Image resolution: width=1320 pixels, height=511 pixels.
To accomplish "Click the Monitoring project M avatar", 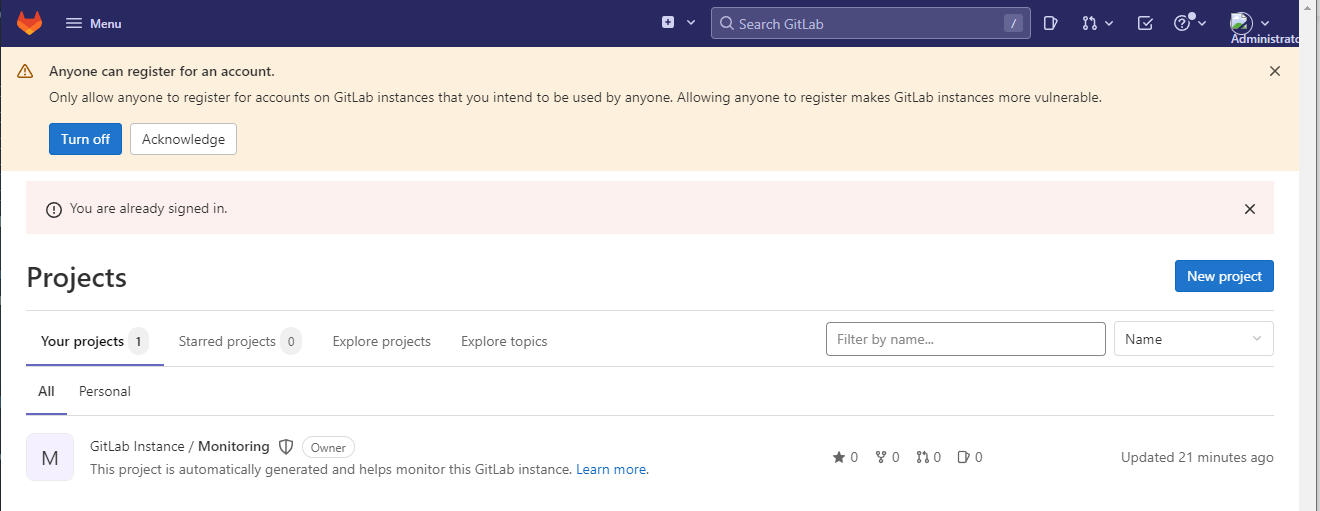I will pyautogui.click(x=50, y=457).
